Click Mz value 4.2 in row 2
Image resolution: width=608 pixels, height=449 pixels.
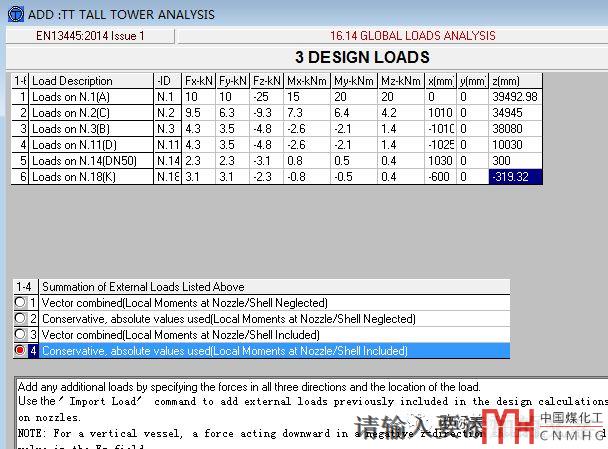point(401,113)
